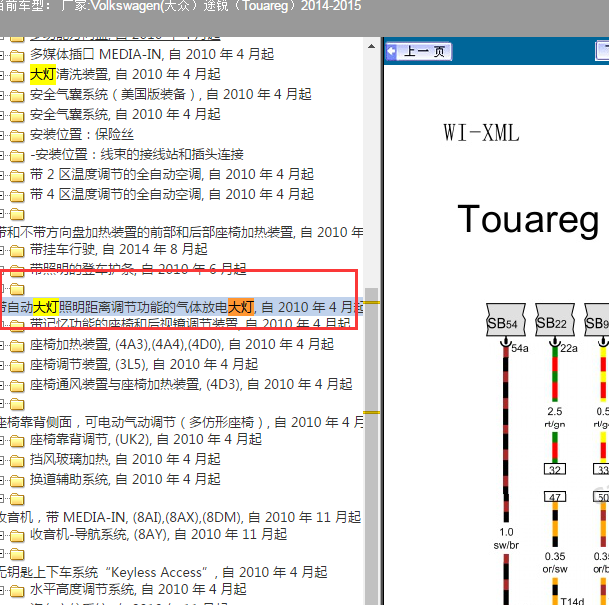Expand the 大灯清洗装置 tree node
The width and height of the screenshot is (609, 605).
click(2, 76)
